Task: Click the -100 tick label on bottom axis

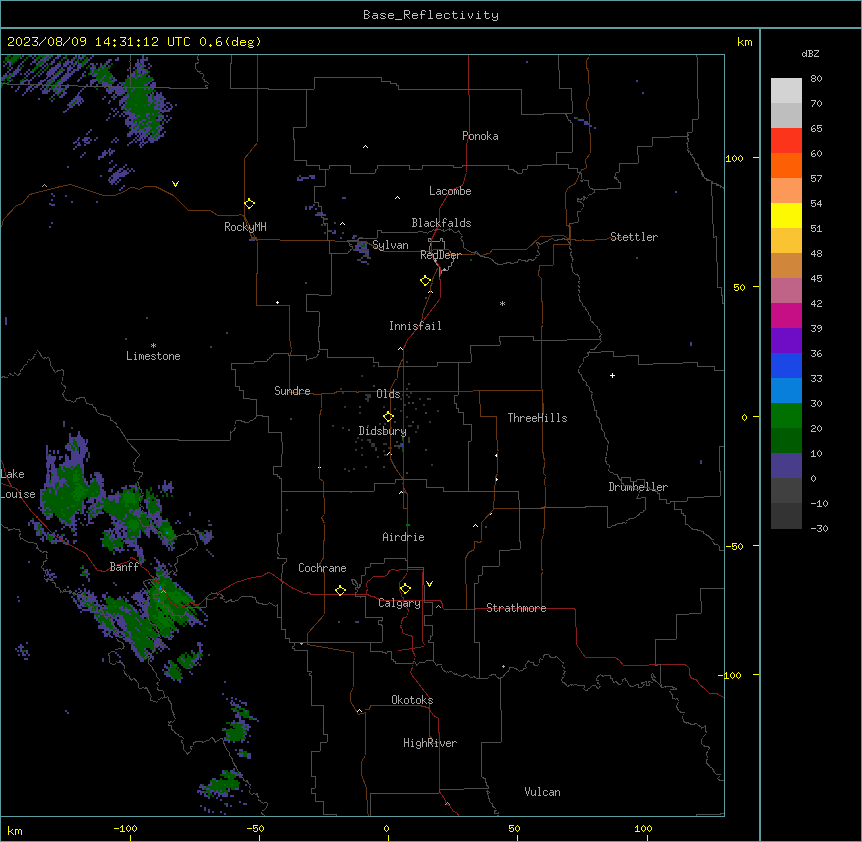Action: point(125,828)
